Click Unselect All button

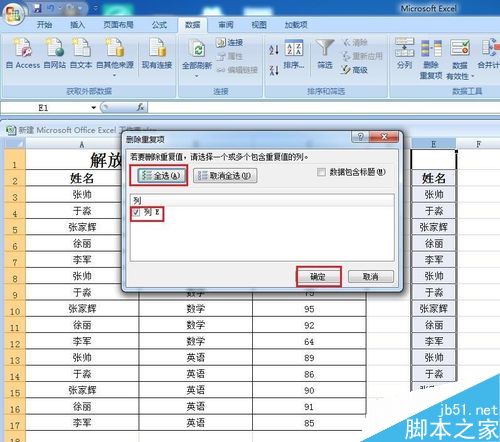[x=225, y=176]
